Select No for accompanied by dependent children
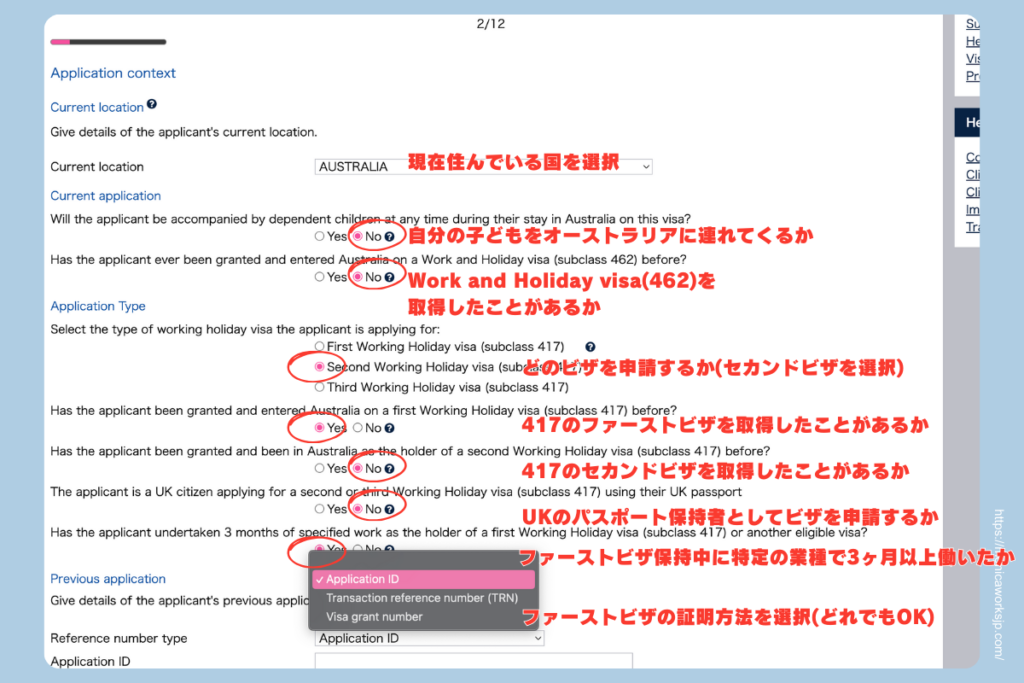The width and height of the screenshot is (1024, 683). [358, 236]
